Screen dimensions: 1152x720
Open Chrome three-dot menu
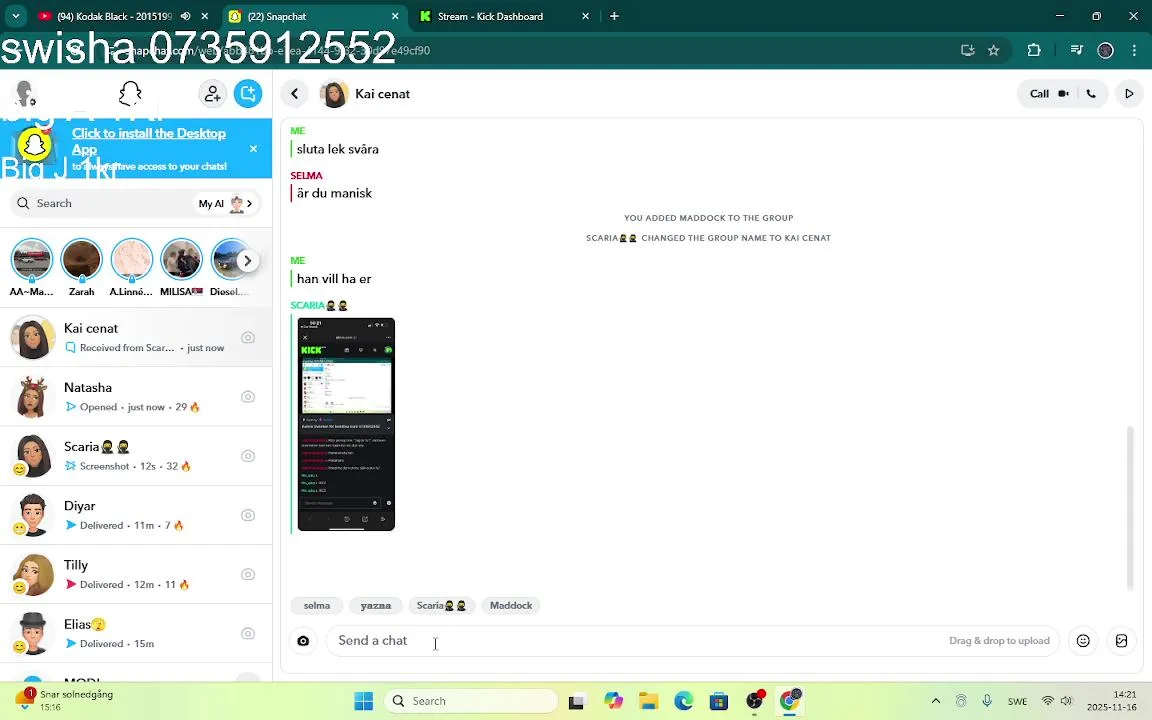(1134, 51)
